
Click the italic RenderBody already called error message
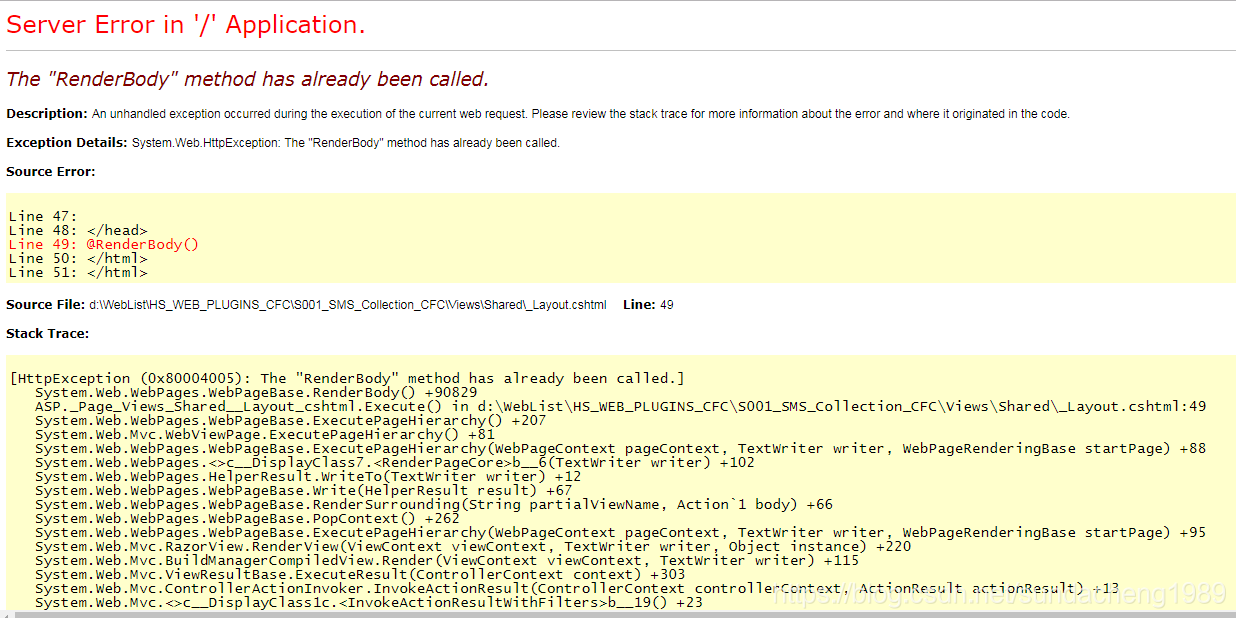point(247,79)
